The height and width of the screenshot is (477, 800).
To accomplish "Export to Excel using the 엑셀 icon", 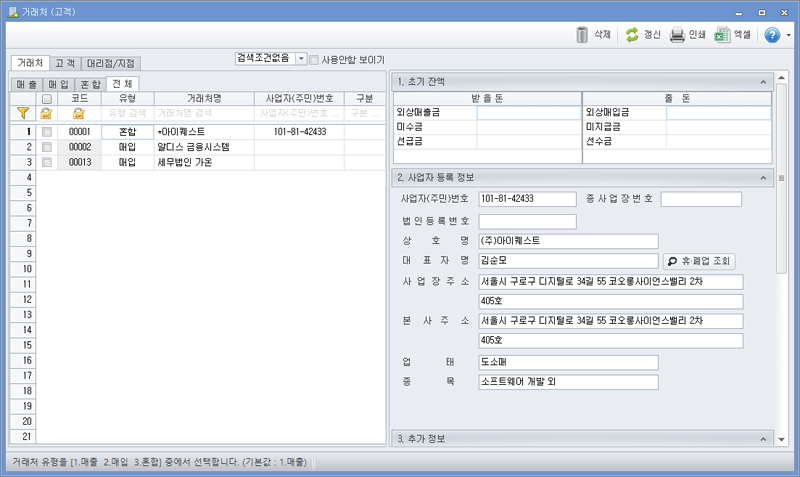I will point(721,35).
